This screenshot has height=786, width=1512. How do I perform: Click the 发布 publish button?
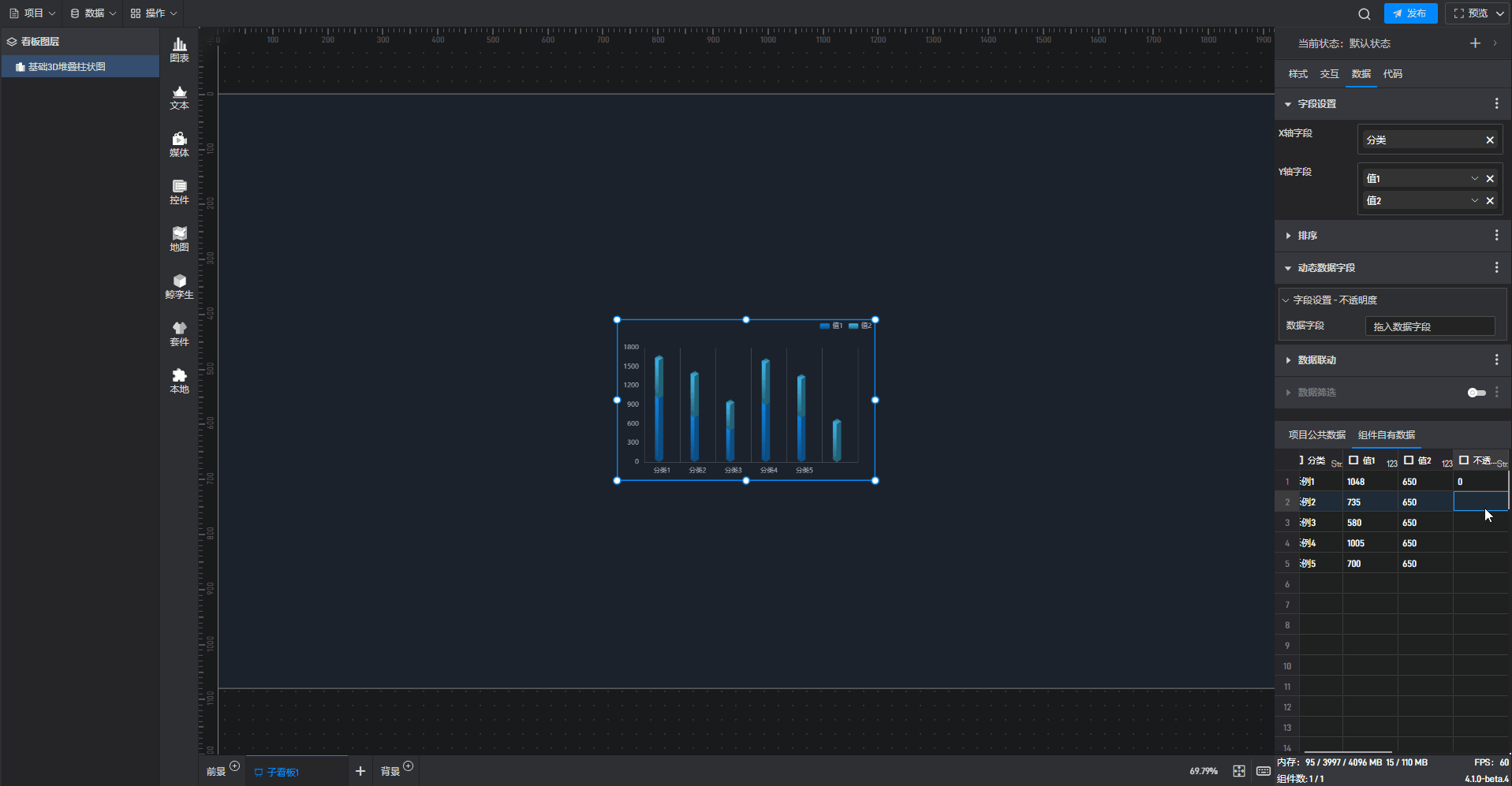click(1410, 13)
